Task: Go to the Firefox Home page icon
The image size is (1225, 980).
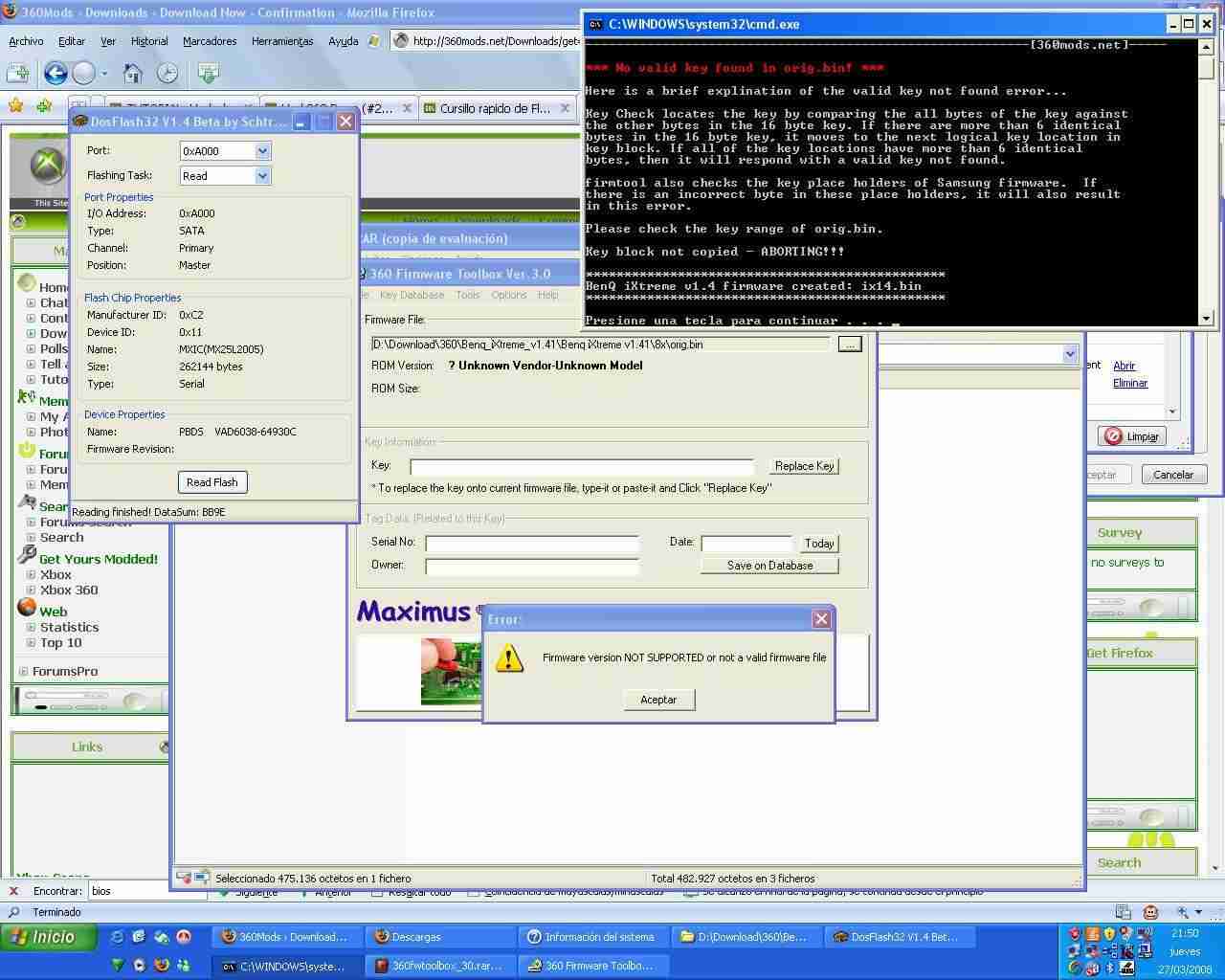Action: [133, 73]
